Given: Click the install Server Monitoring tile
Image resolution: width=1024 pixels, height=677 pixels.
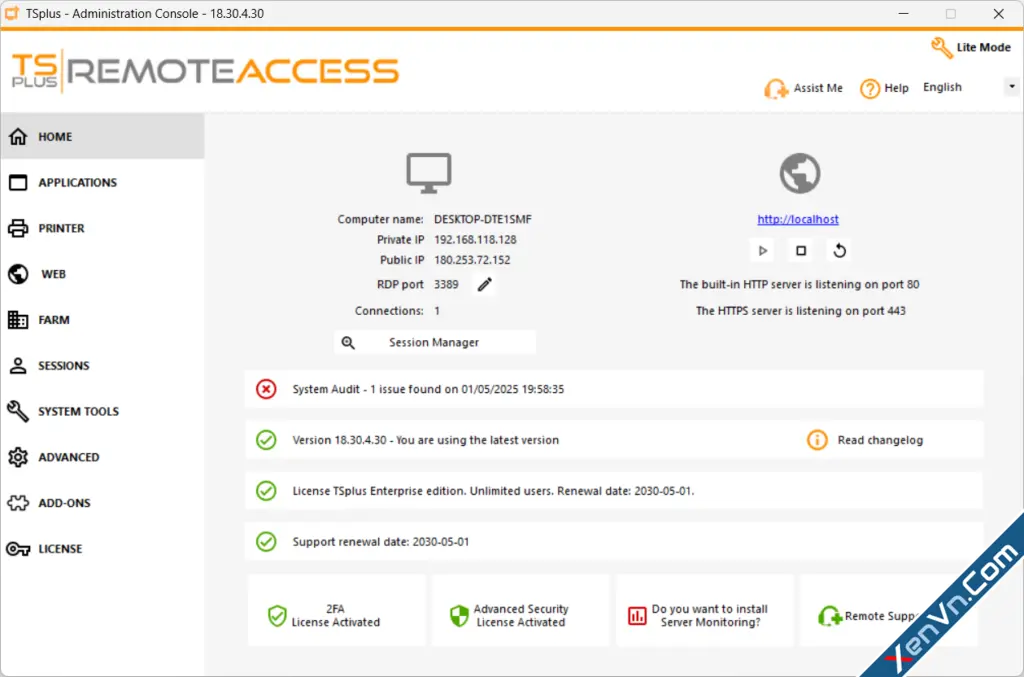Looking at the screenshot, I should 705,610.
